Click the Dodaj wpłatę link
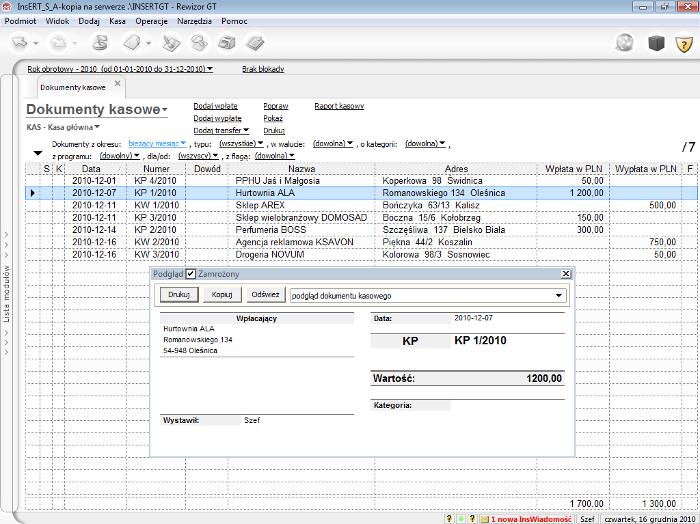Screen dimensions: 700x524 215,106
